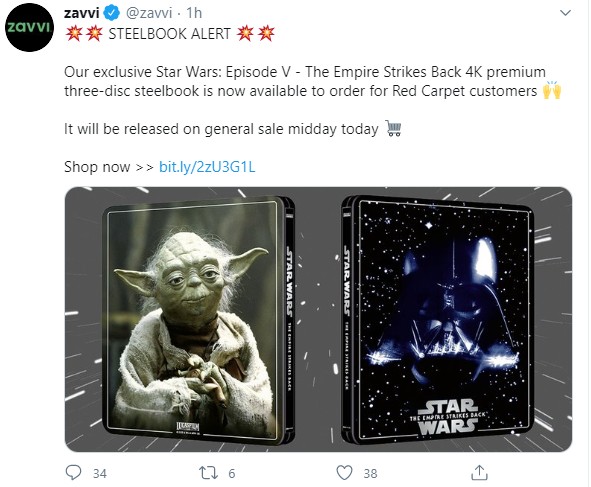Viewport: 591px width, 487px height.
Task: Retweet using the retweet arrows icon
Action: coord(208,473)
